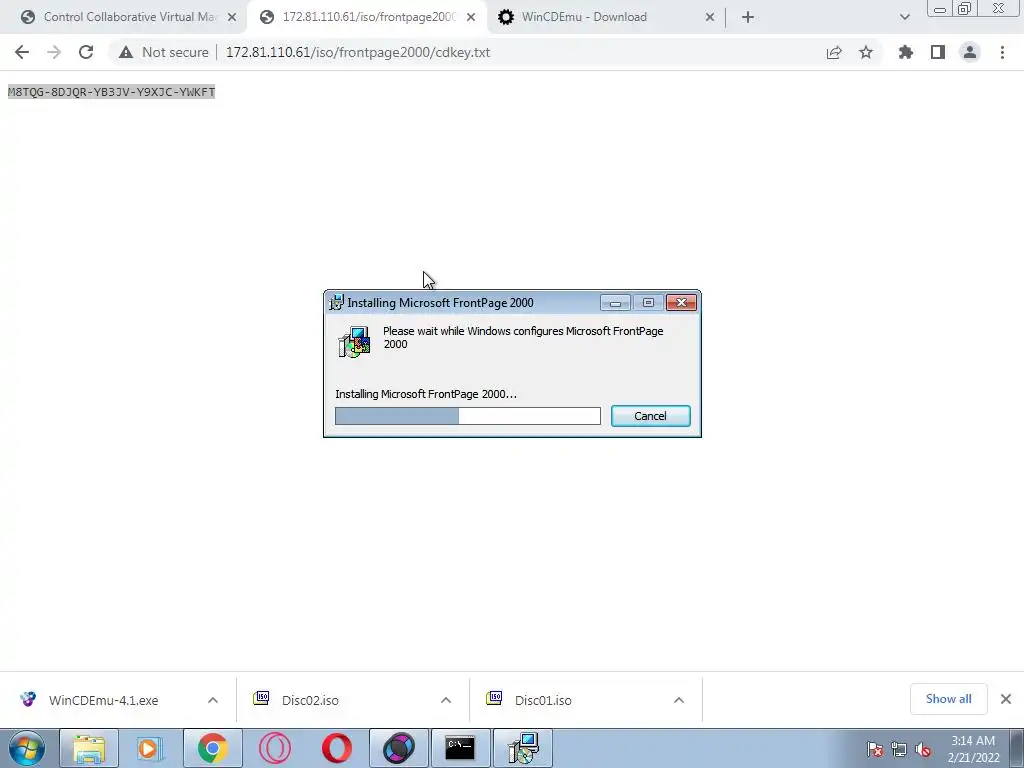Open the Windows Start menu

pos(27,748)
